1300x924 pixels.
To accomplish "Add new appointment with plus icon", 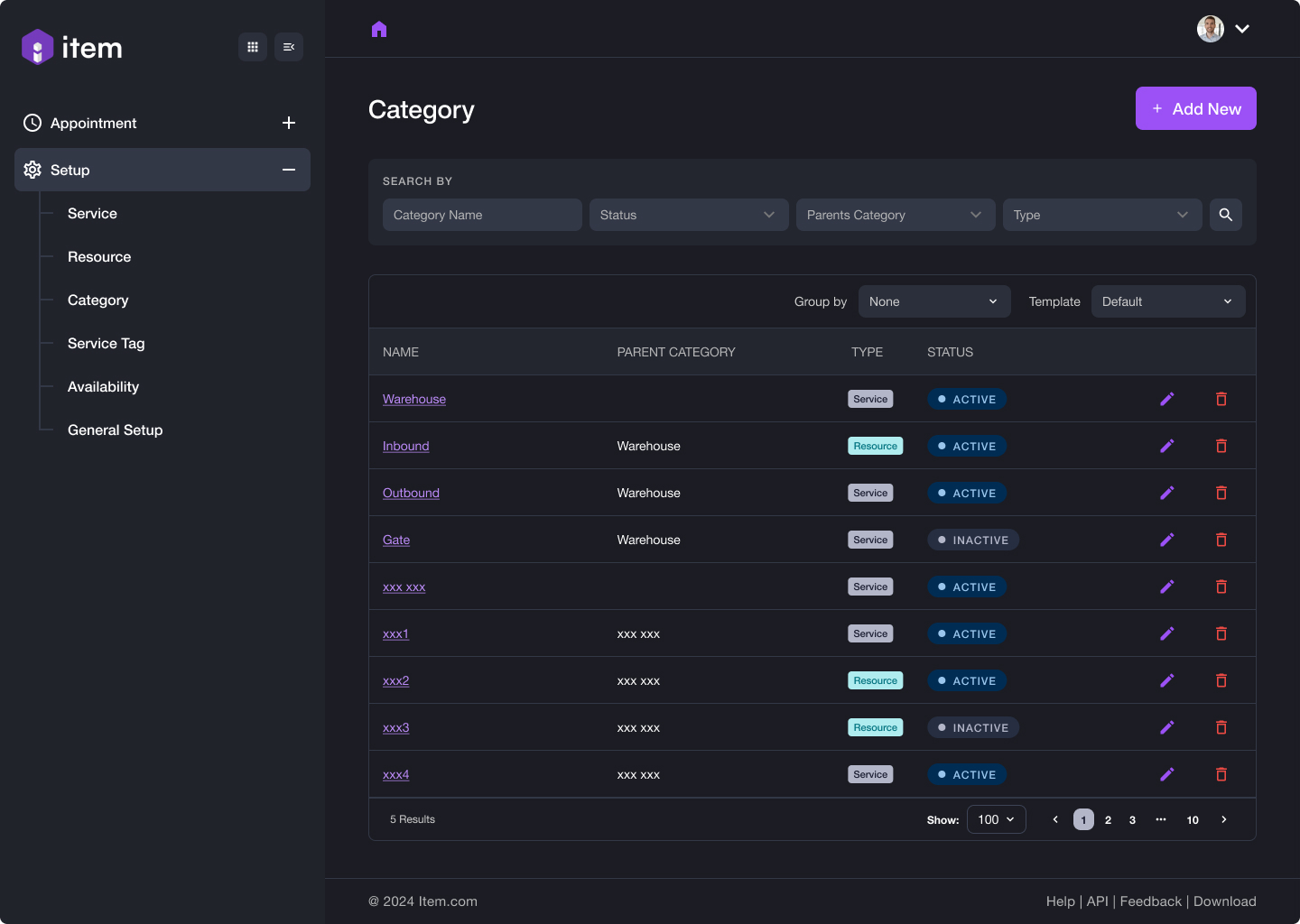I will (289, 123).
